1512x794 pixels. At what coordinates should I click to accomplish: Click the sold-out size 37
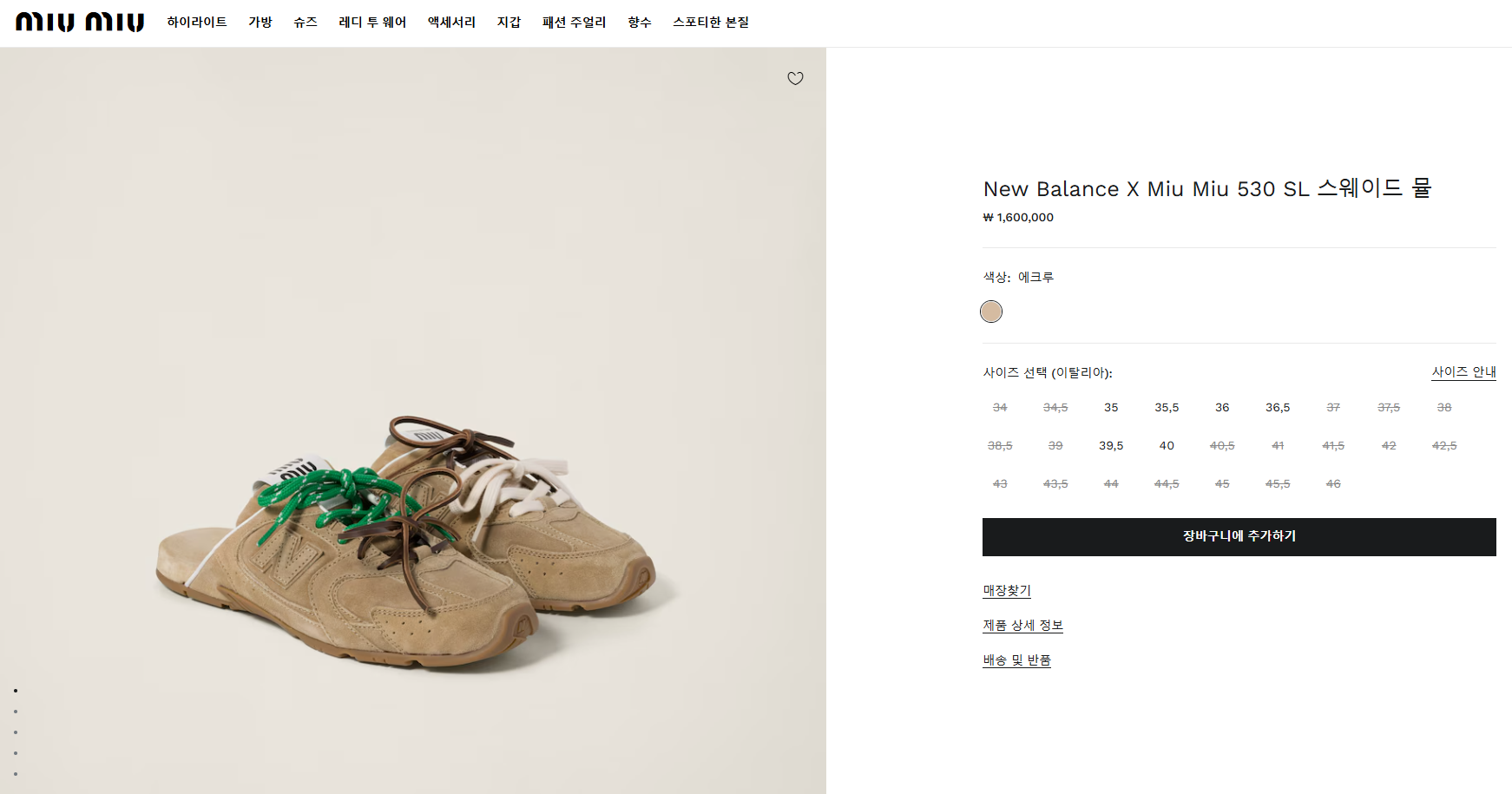point(1333,407)
